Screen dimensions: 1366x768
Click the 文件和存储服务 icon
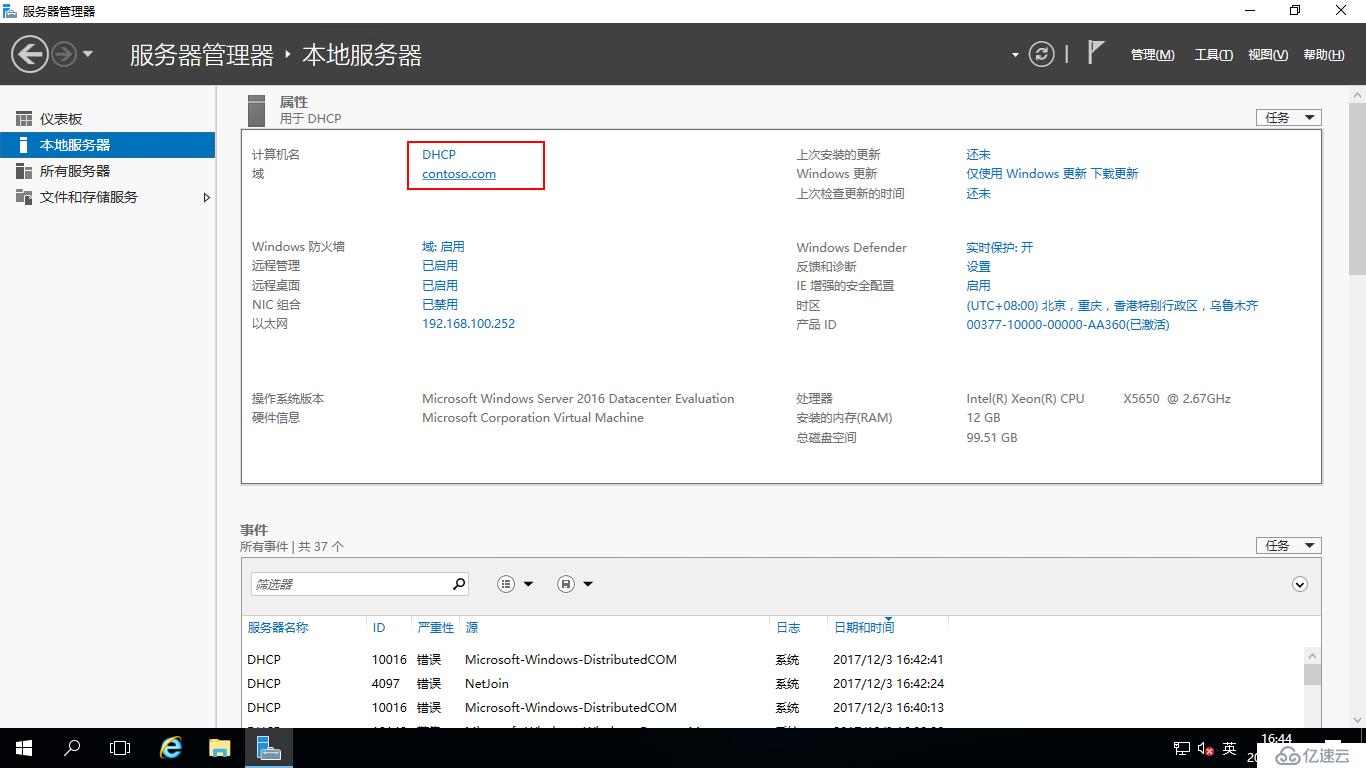pos(24,197)
